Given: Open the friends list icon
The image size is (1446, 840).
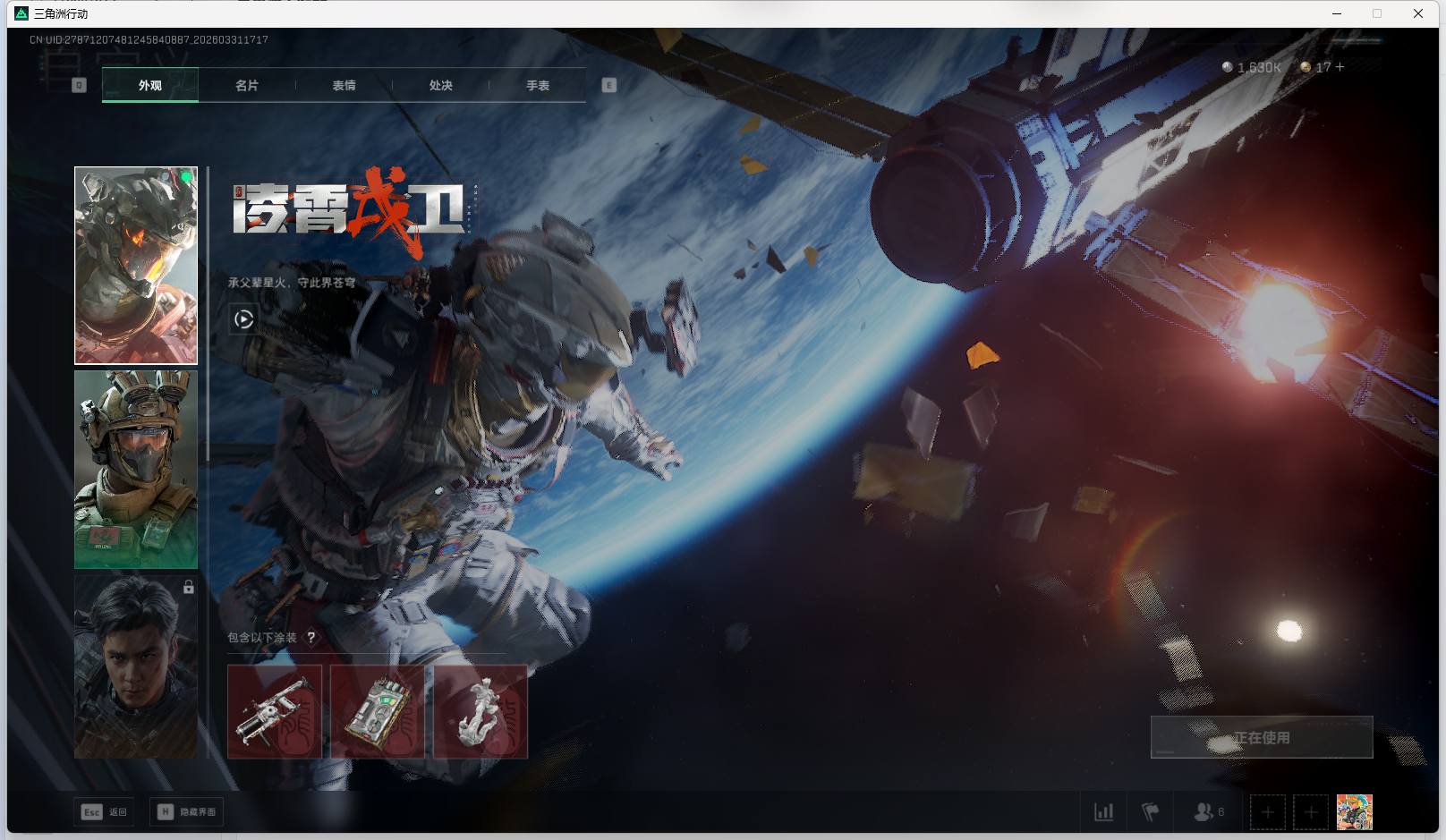Looking at the screenshot, I should (x=1204, y=812).
